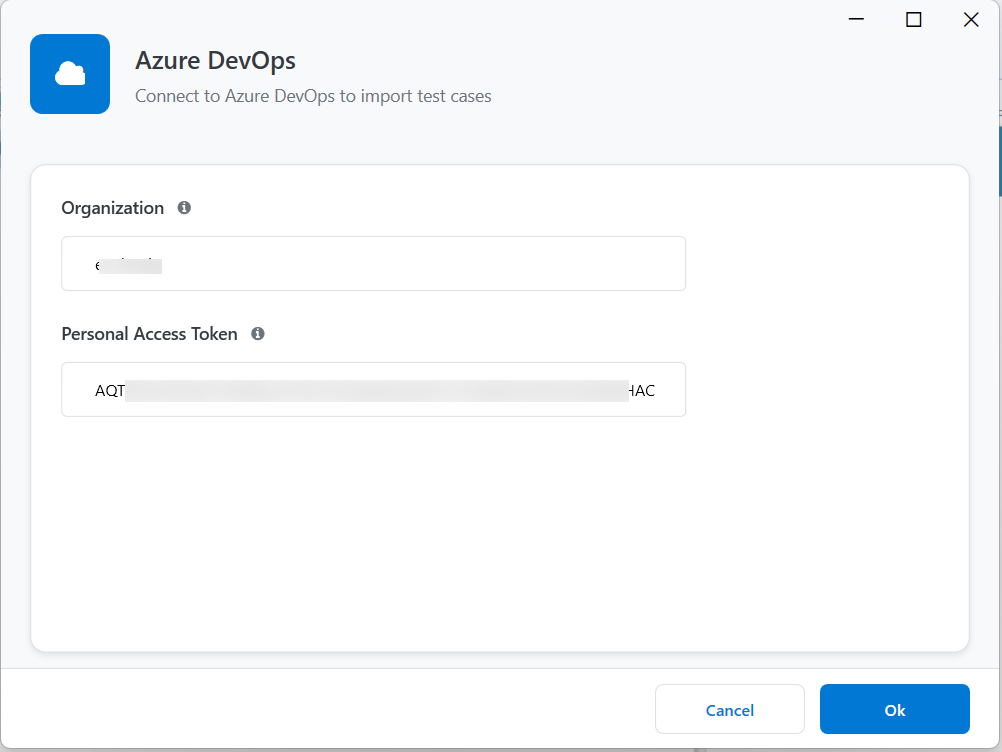Click the Azure DevOps cloud logo icon
This screenshot has height=752, width=1002.
tap(70, 74)
